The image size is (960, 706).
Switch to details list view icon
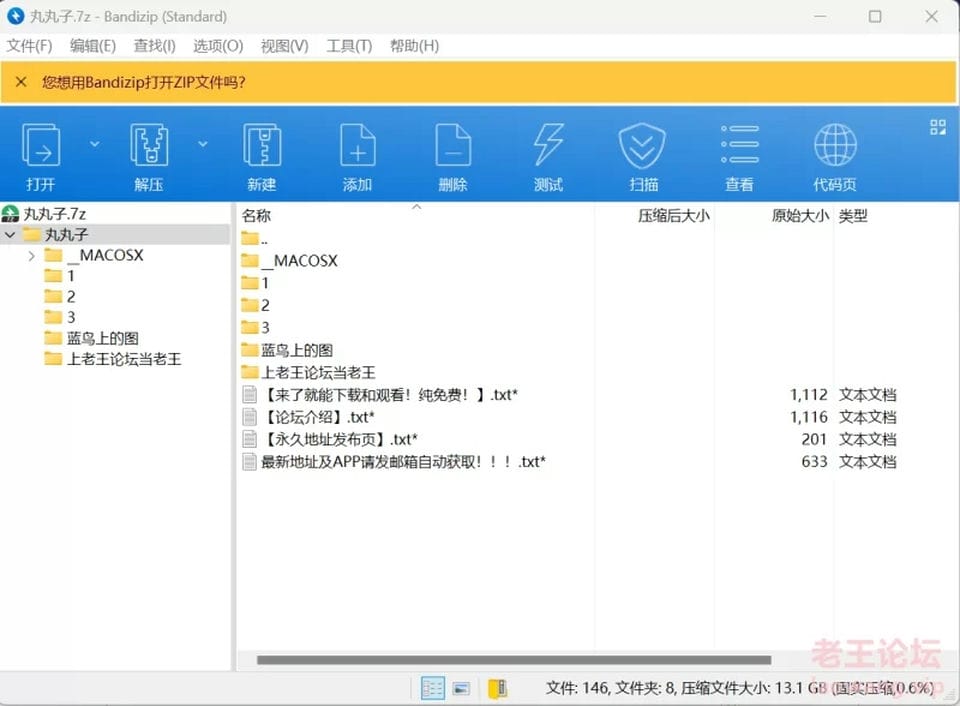point(433,688)
